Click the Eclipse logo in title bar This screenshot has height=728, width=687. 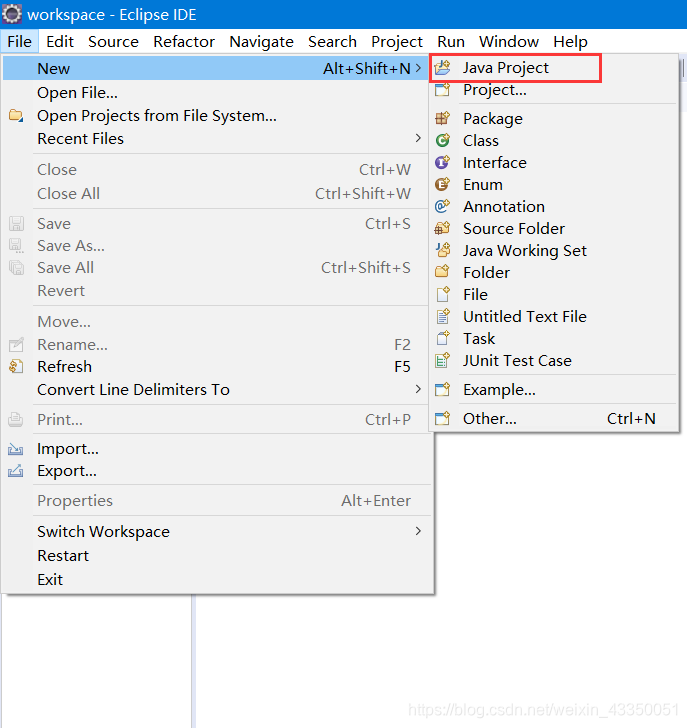[12, 14]
